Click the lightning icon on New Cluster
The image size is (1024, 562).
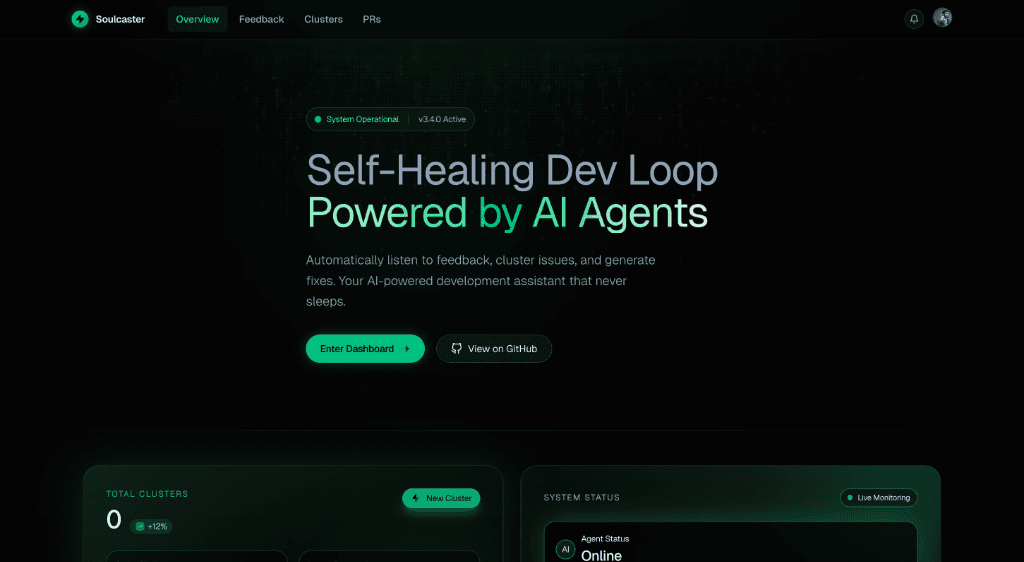(x=415, y=498)
